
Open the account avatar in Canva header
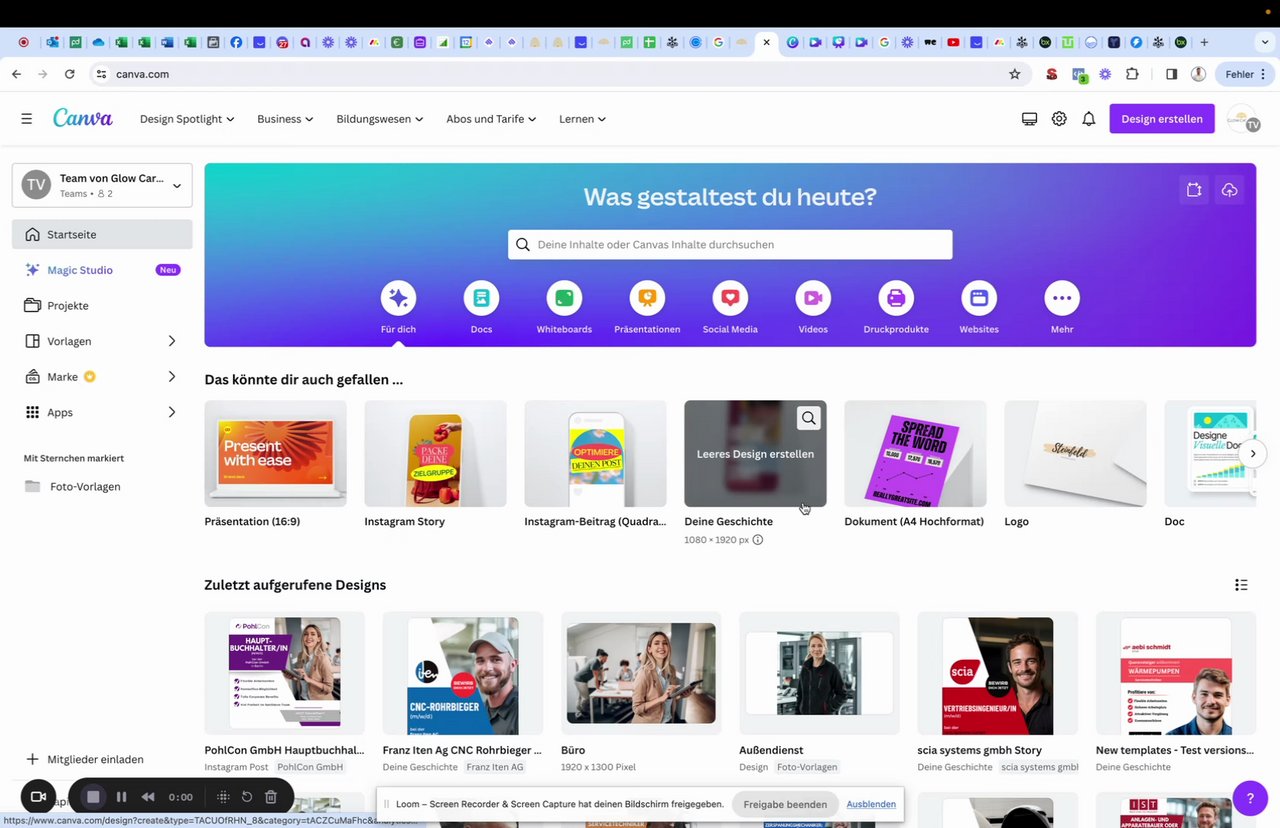1243,119
